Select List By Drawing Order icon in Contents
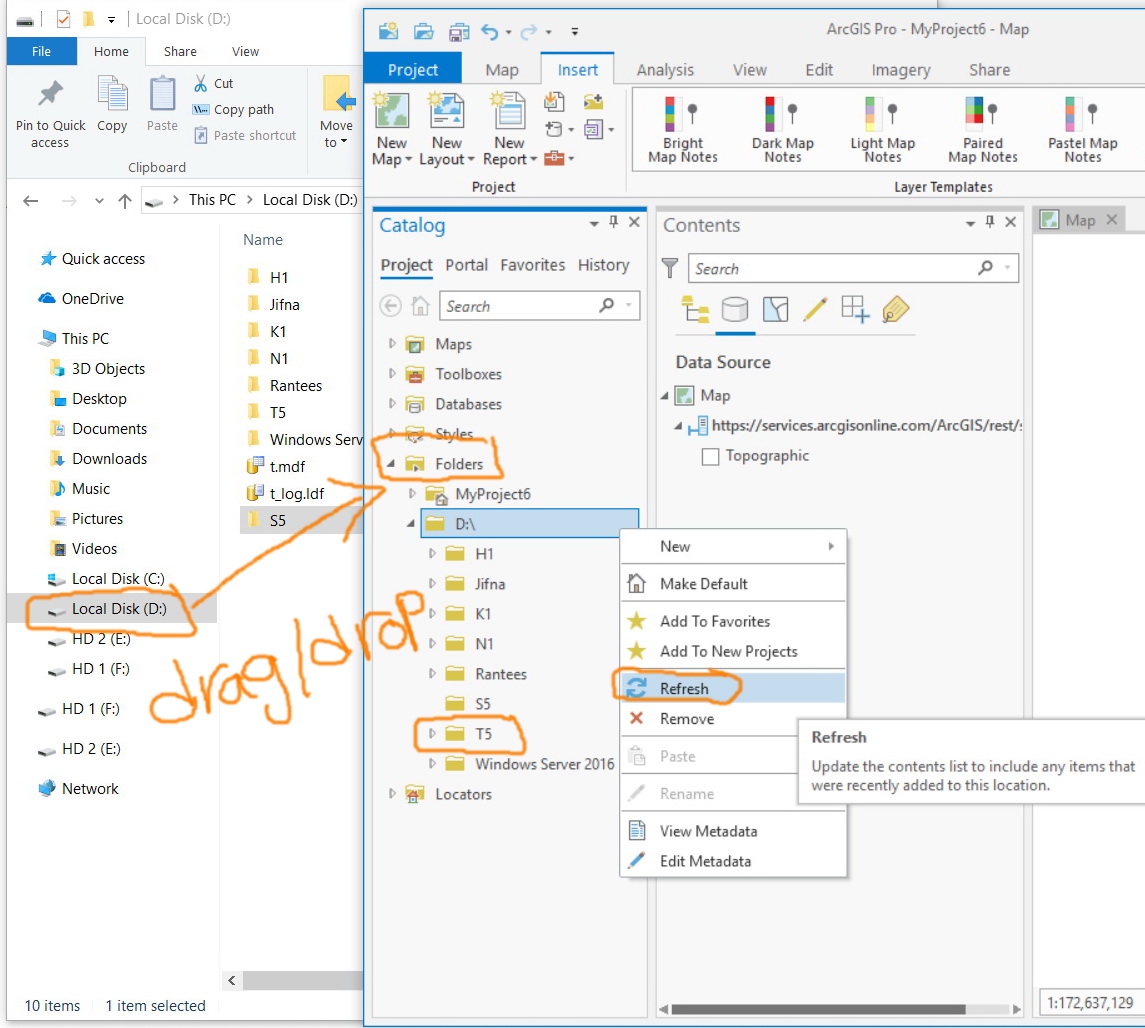The height and width of the screenshot is (1028, 1145). pyautogui.click(x=695, y=310)
